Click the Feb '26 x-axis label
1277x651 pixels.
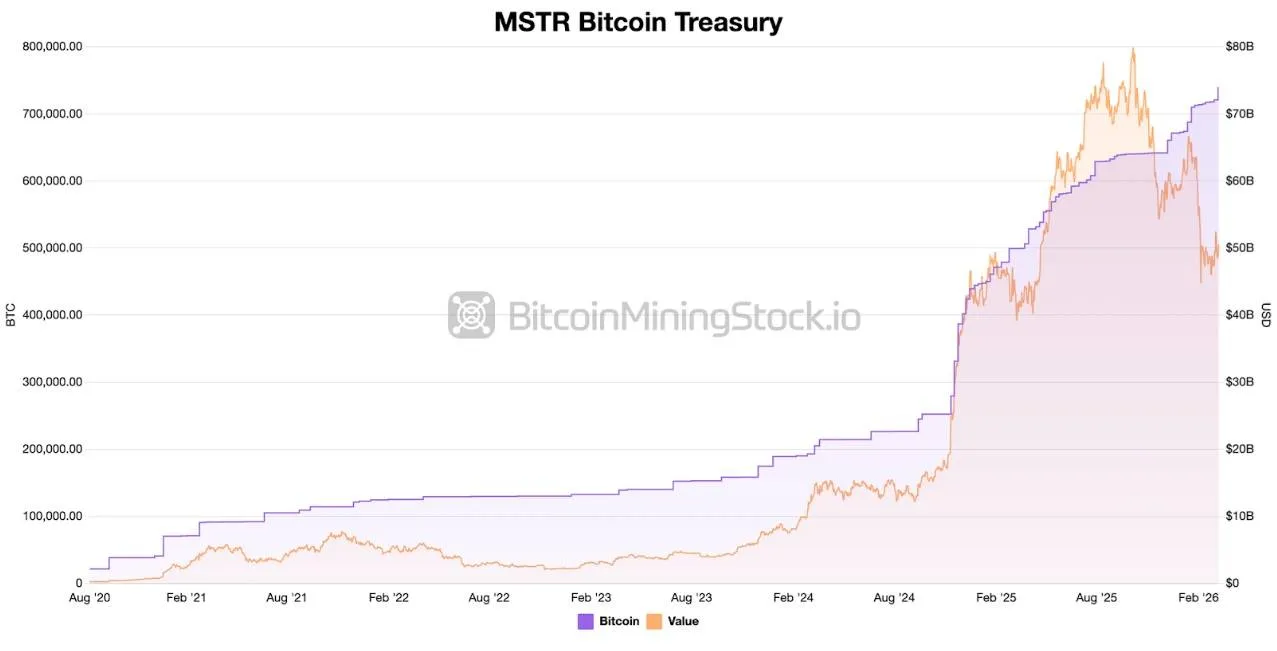point(1198,598)
